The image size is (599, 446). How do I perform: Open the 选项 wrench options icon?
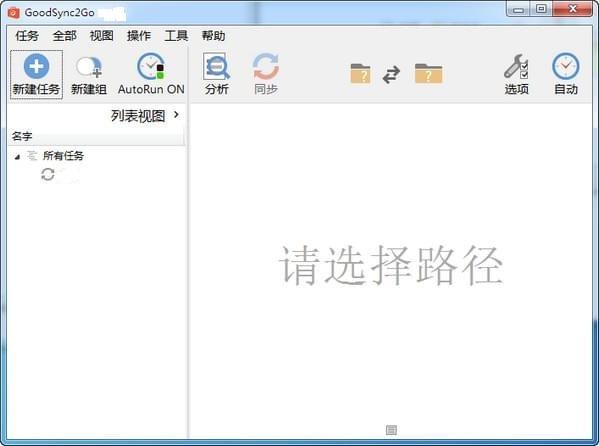[516, 66]
